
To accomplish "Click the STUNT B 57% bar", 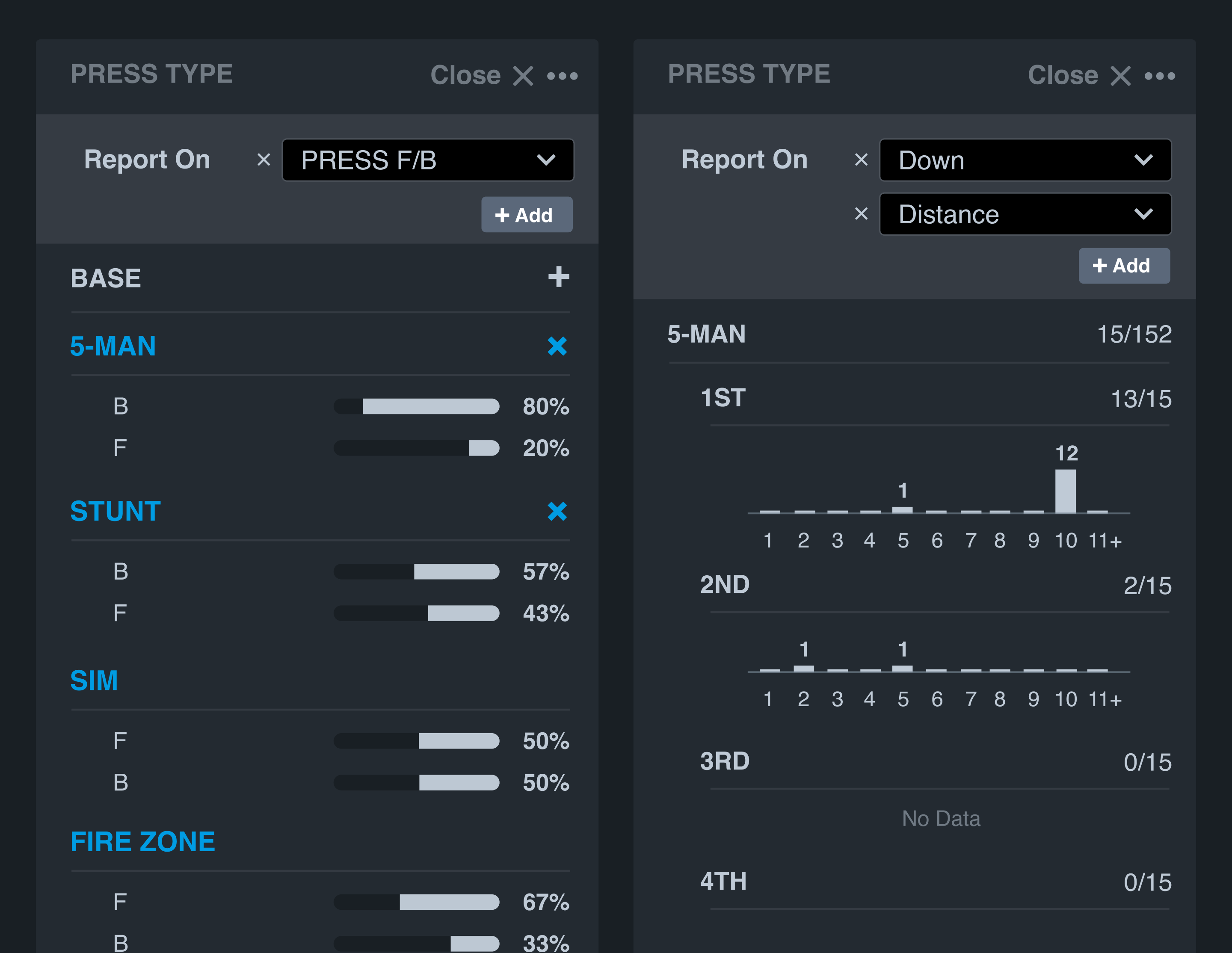I will pos(416,572).
